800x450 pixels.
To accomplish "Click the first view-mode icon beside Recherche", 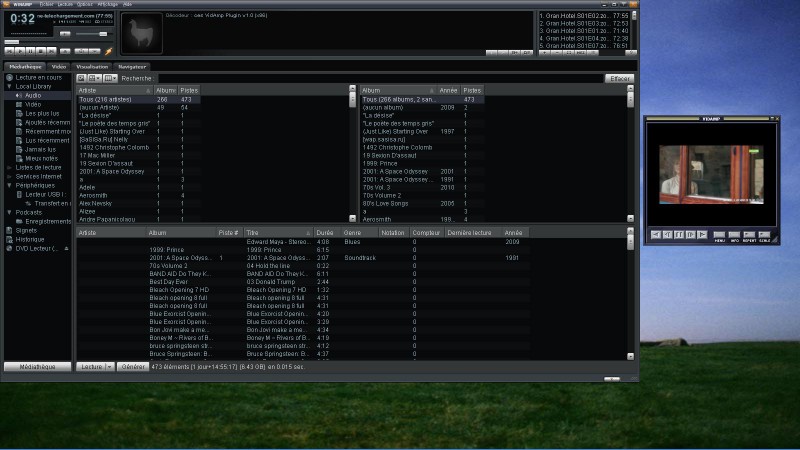I will tap(81, 79).
